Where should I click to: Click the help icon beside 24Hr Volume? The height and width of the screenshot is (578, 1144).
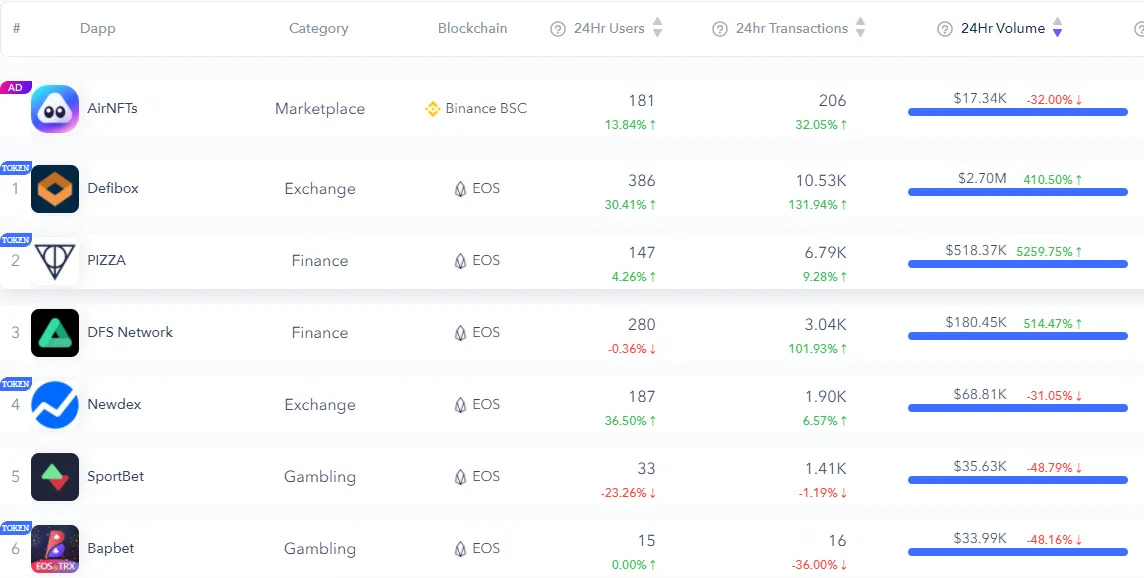pos(945,29)
